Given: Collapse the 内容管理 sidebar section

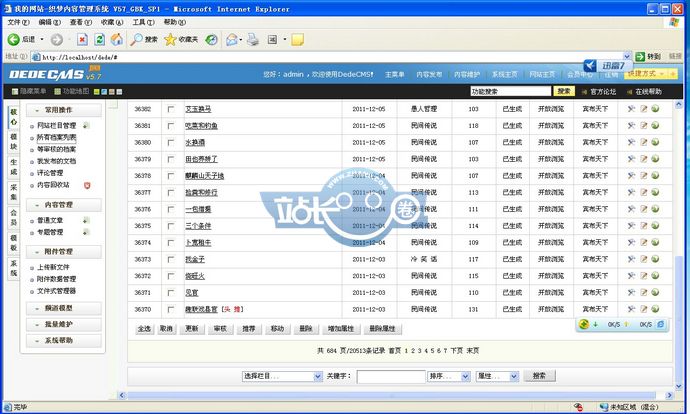Looking at the screenshot, I should tap(63, 205).
